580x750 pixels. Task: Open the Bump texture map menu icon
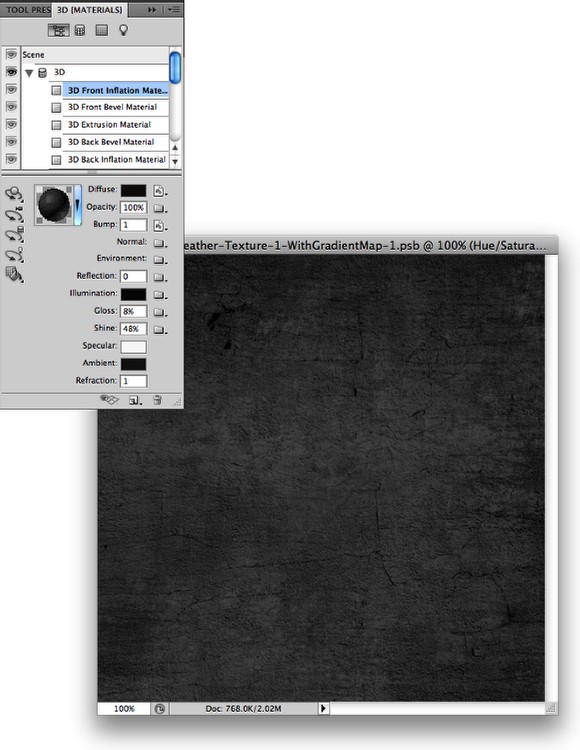pos(160,225)
